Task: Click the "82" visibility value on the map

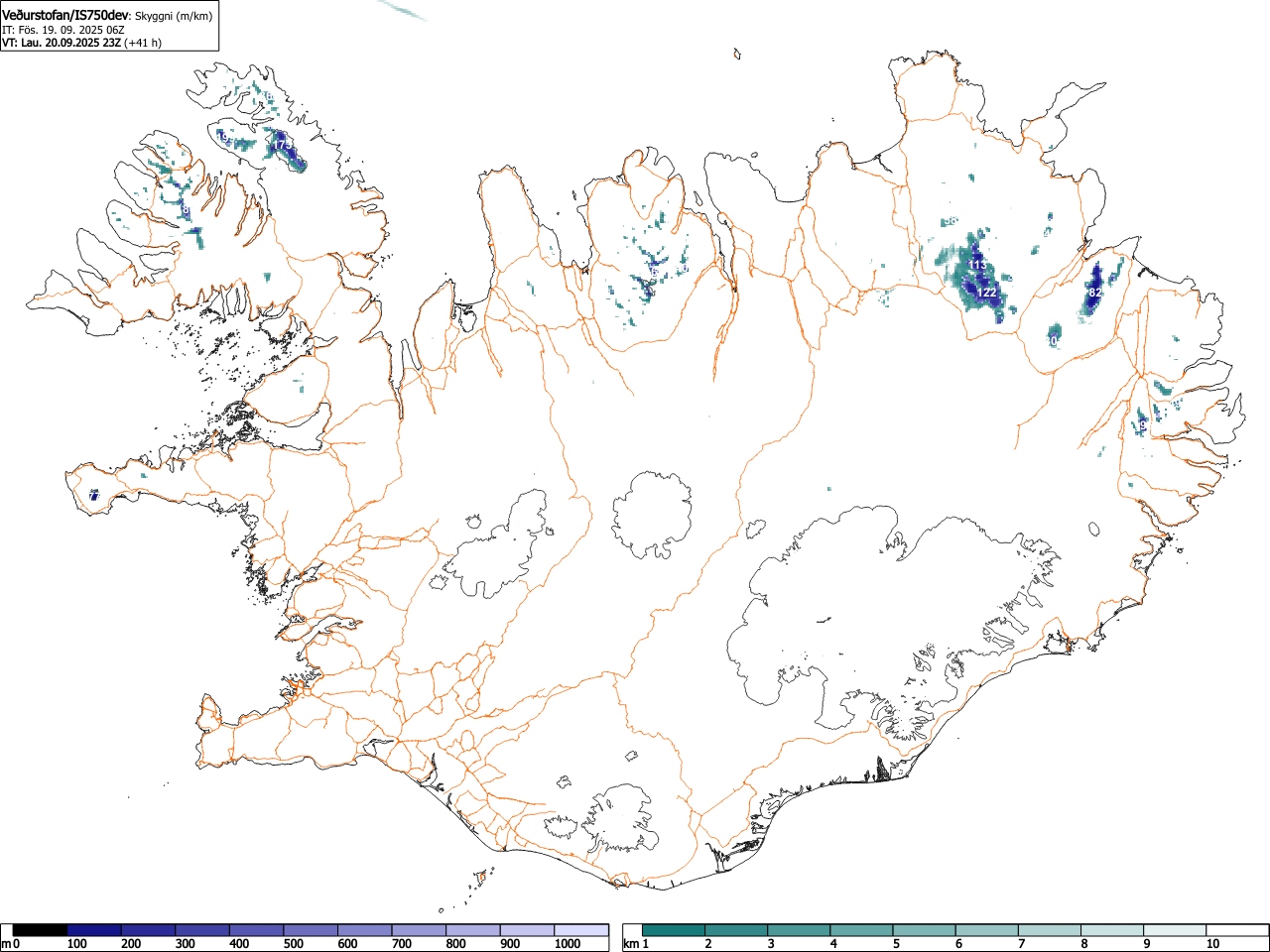Action: [1095, 293]
